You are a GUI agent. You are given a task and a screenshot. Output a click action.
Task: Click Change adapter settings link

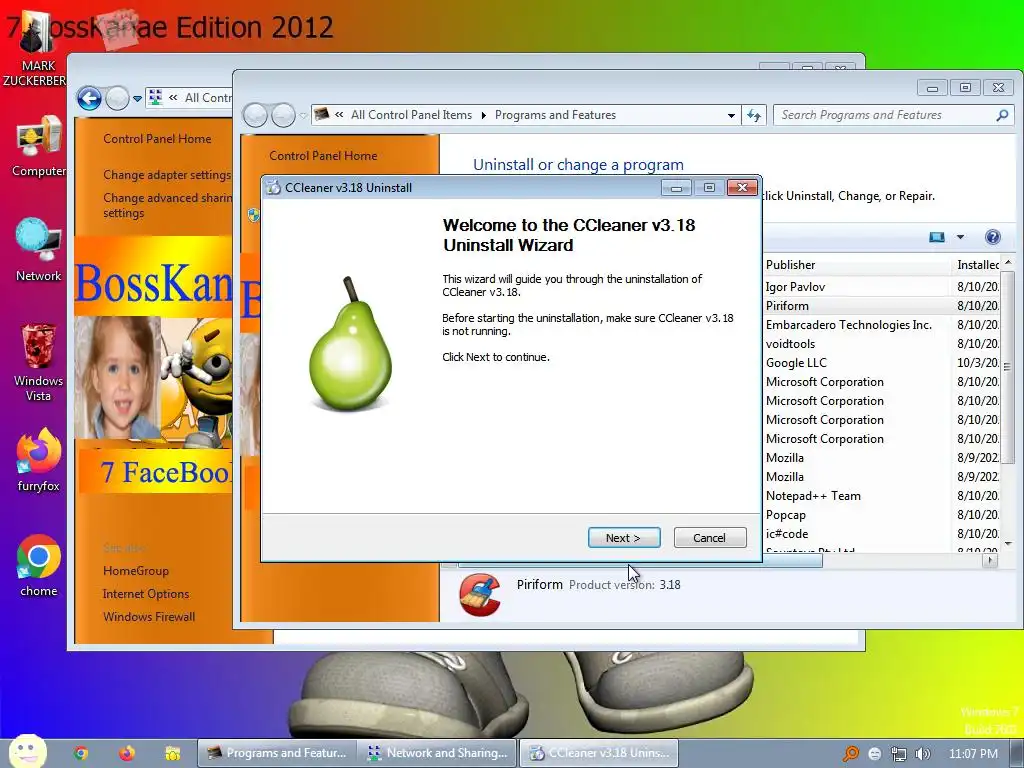pos(167,174)
